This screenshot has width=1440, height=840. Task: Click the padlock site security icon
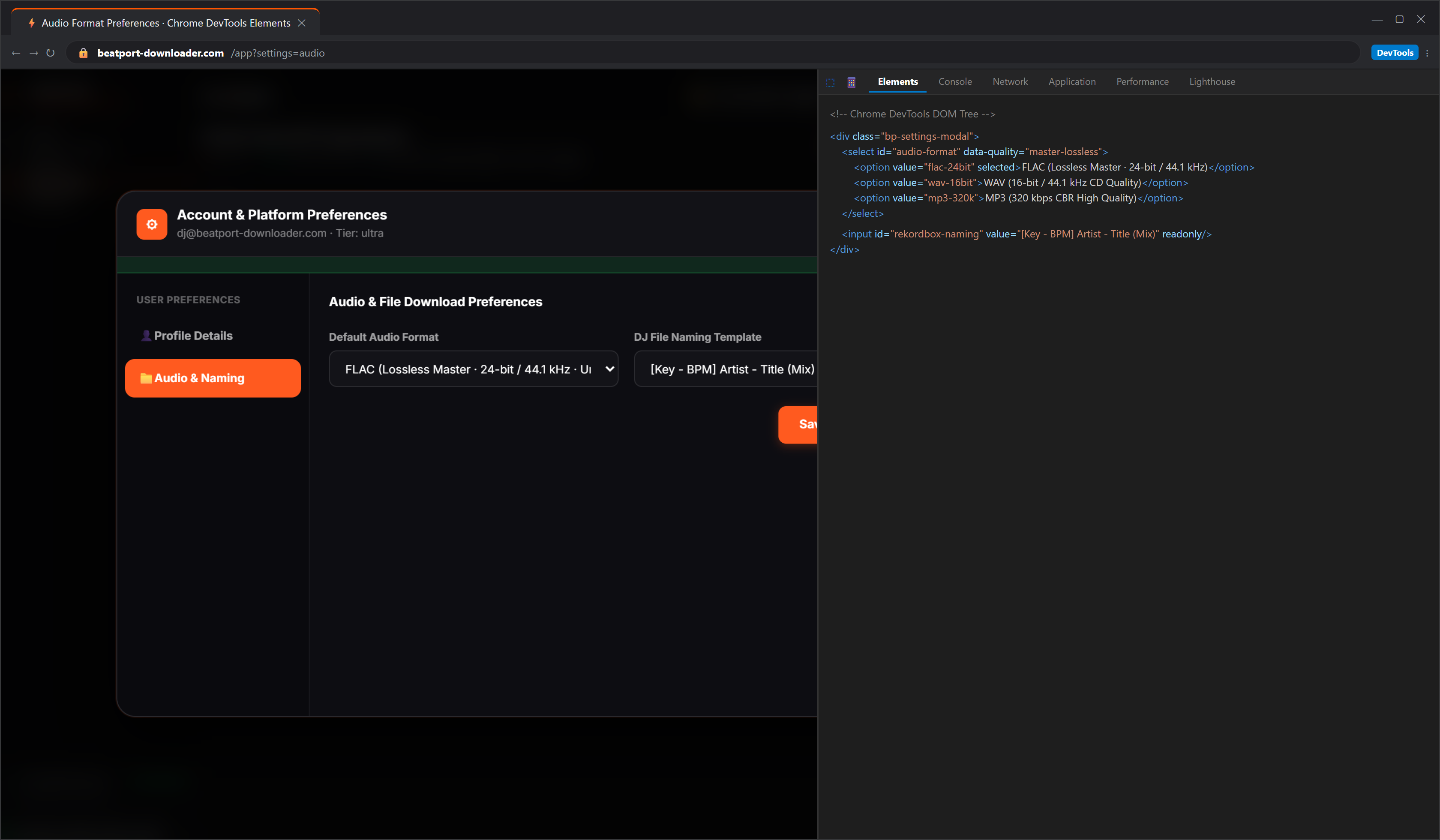84,53
